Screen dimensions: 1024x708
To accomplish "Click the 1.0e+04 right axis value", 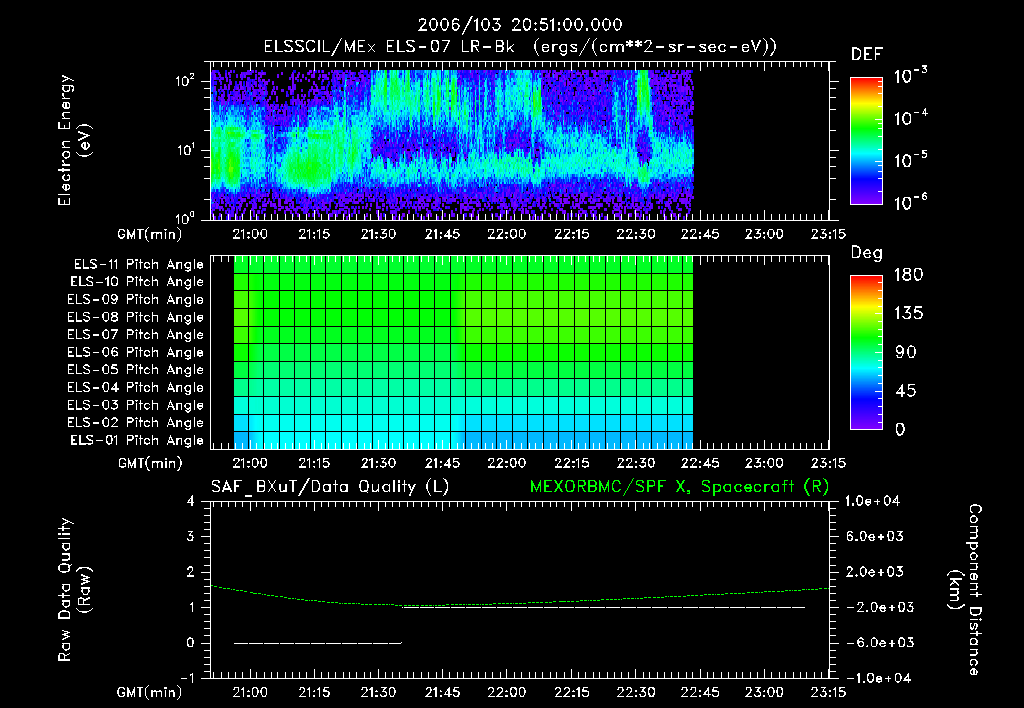I will 872,502.
